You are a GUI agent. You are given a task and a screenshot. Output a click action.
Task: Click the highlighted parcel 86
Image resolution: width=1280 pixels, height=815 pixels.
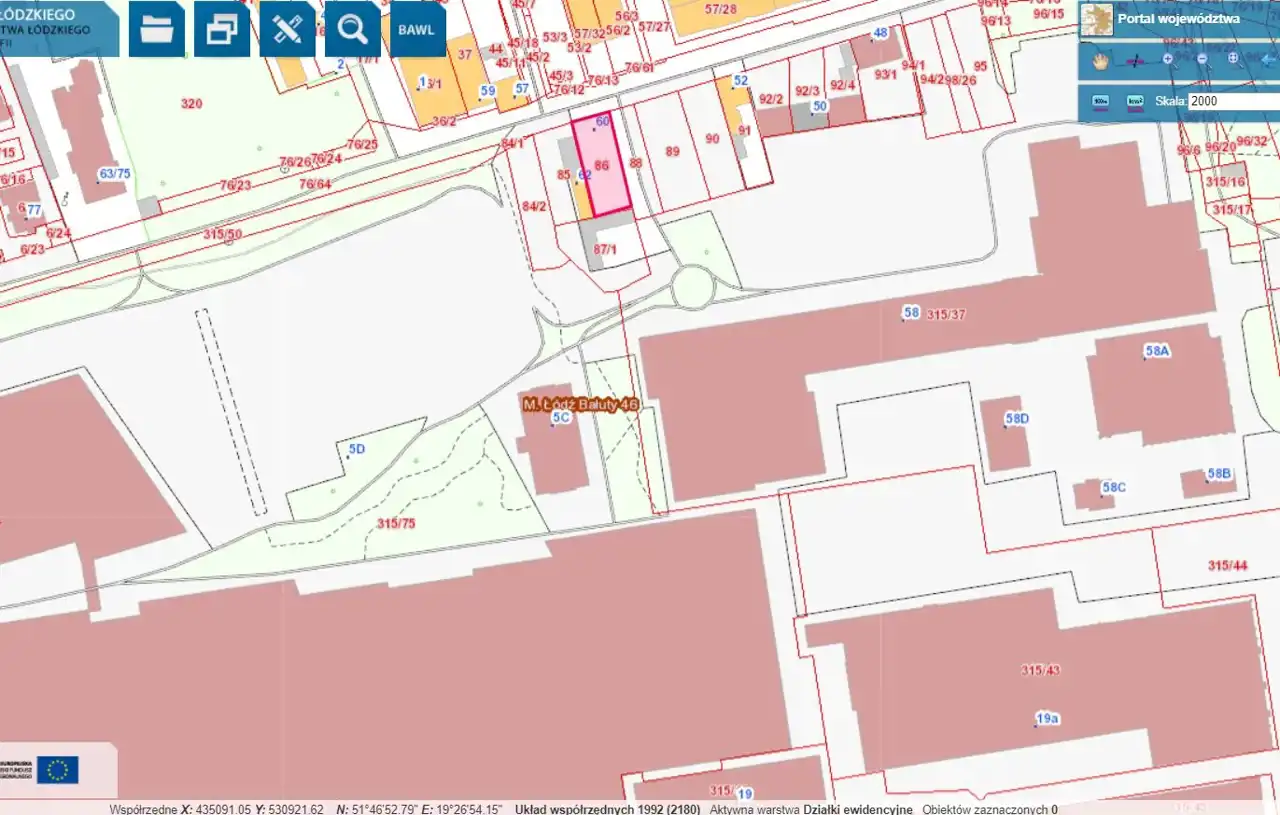(x=602, y=165)
